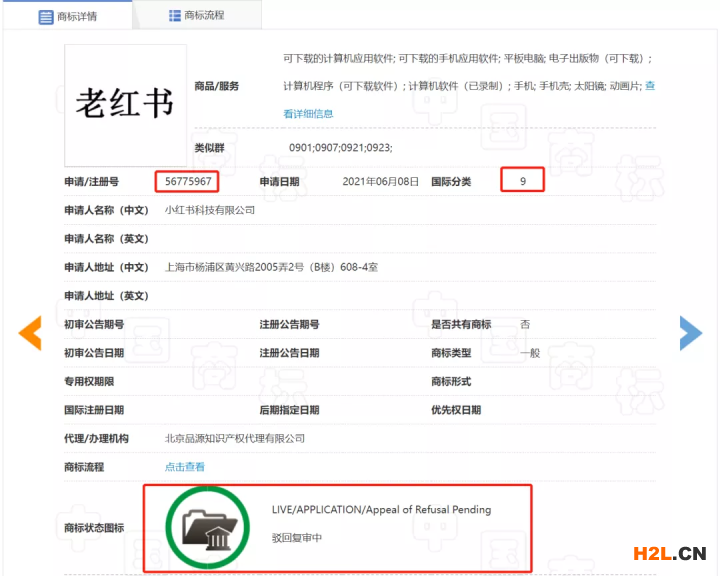Click the 代理/办理机构 label

96,438
